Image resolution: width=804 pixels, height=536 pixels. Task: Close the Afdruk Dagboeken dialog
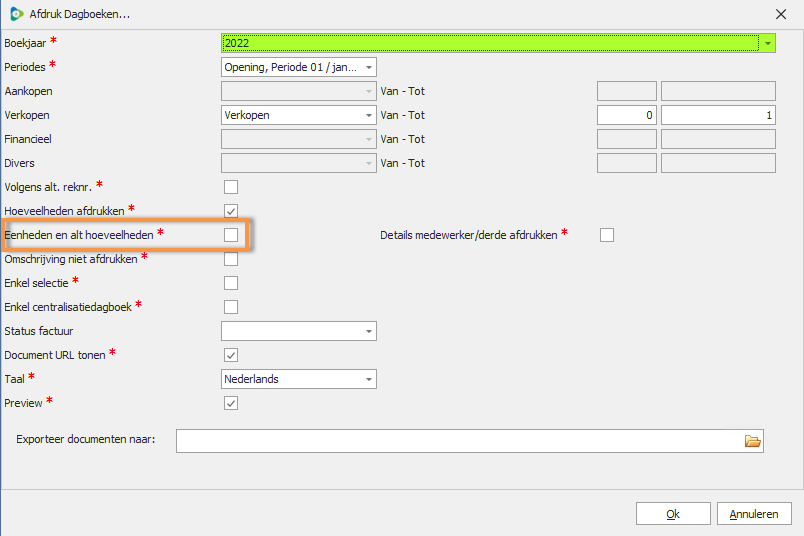(780, 14)
